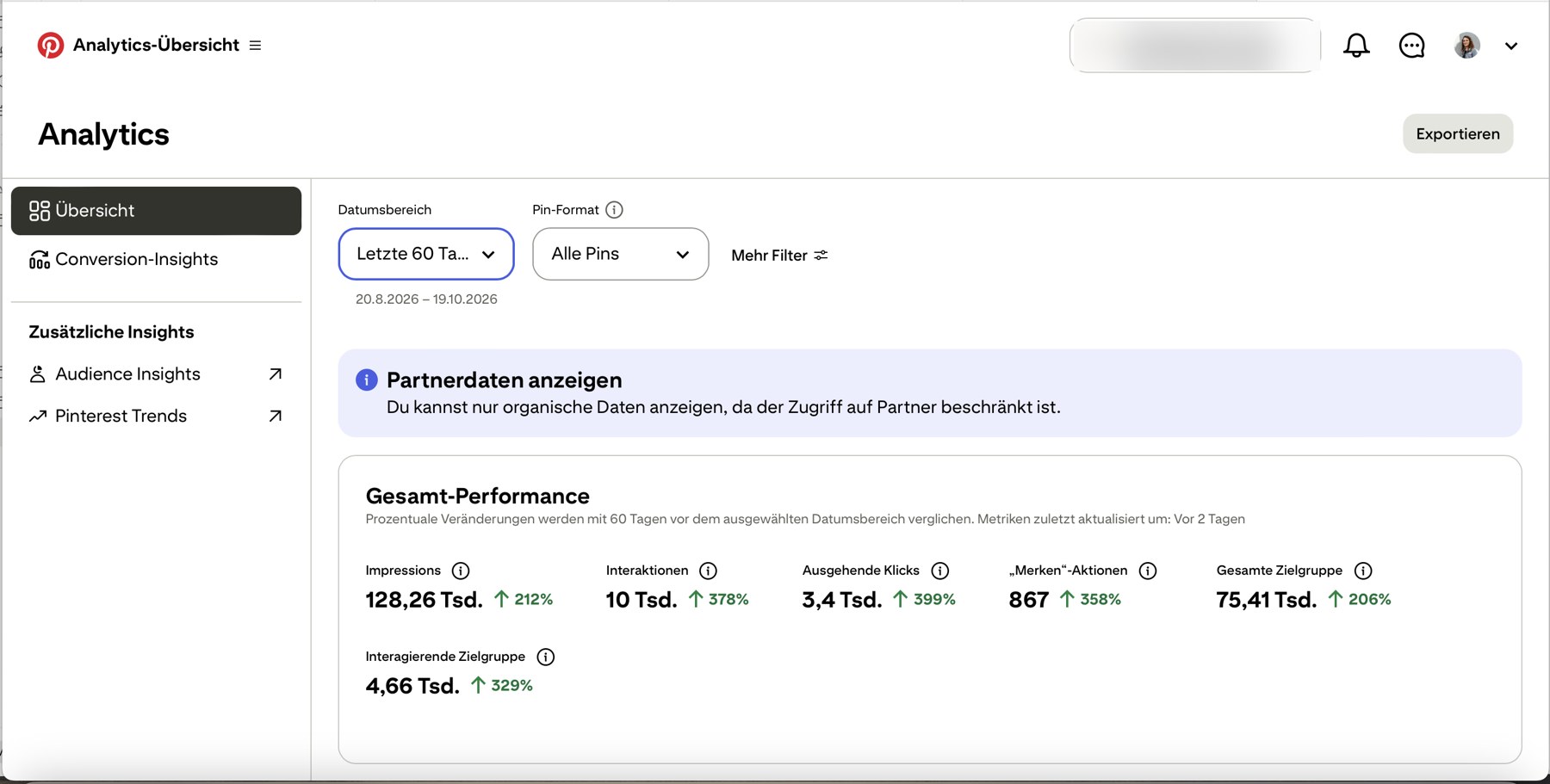Click the Gesamt-Performance heading
This screenshot has height=784, width=1550.
pyautogui.click(x=478, y=497)
